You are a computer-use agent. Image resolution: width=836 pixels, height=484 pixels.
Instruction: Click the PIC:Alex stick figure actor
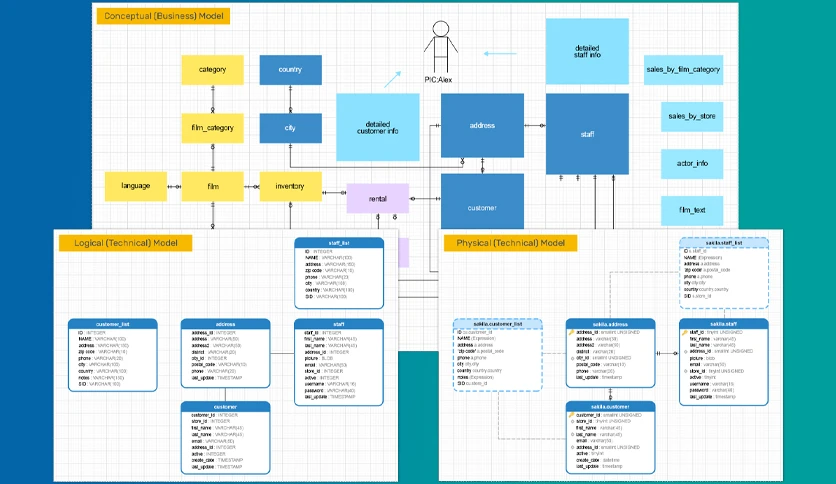(x=440, y=47)
